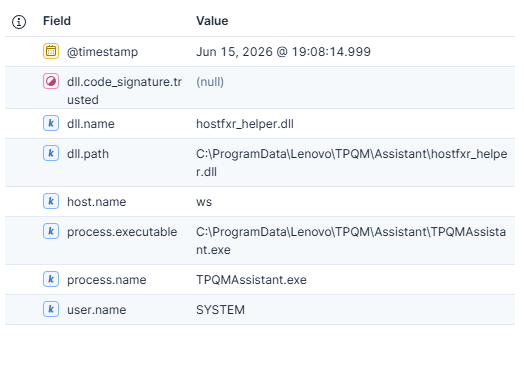Viewport: 524px width, 368px height.
Task: Select the process.name field name
Action: pyautogui.click(x=107, y=280)
